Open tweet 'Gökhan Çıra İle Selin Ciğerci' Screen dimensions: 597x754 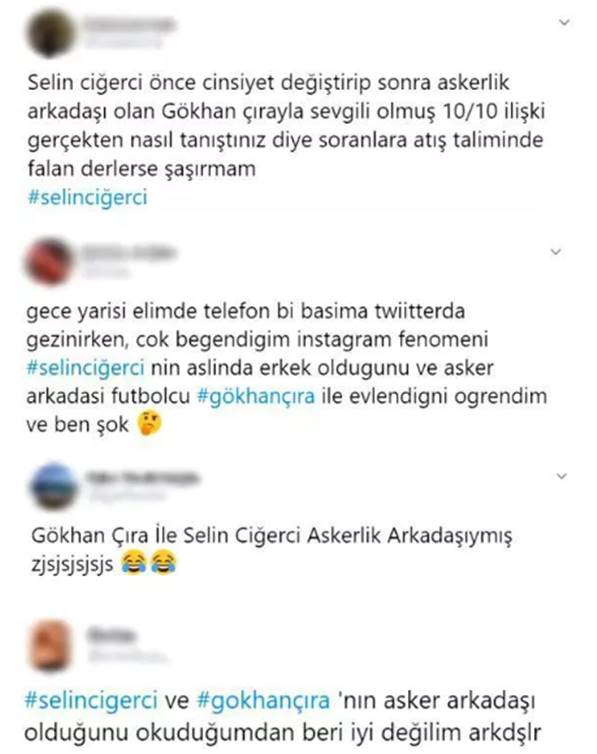coord(272,549)
